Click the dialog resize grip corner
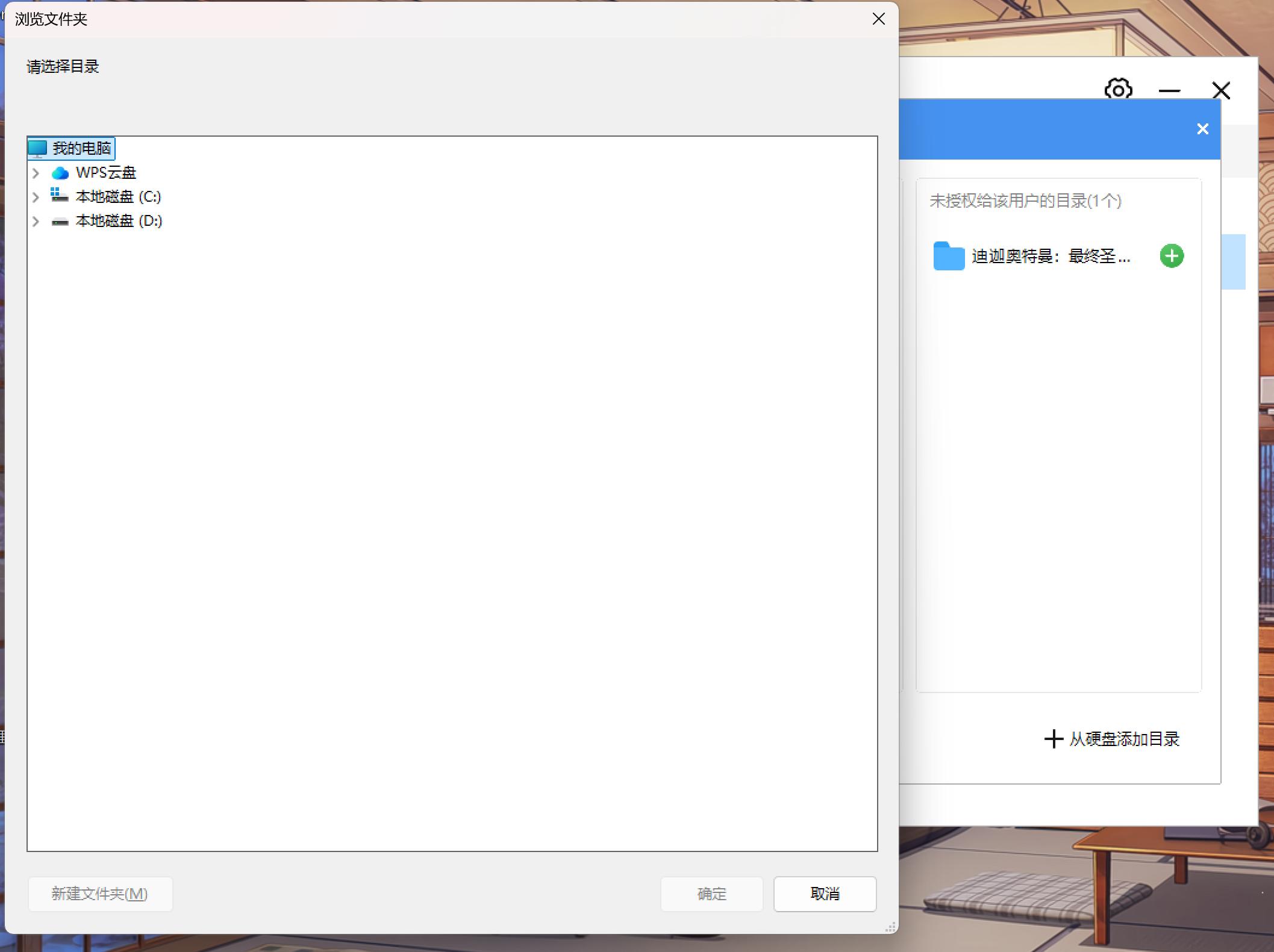Image resolution: width=1274 pixels, height=952 pixels. tap(891, 928)
